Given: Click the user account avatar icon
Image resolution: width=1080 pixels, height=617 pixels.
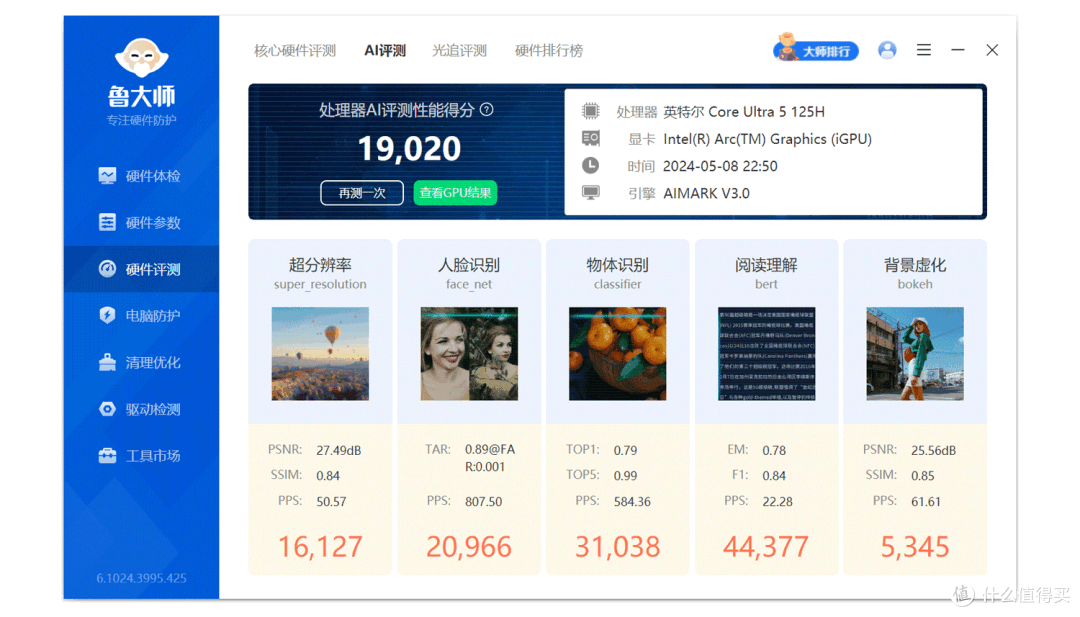Looking at the screenshot, I should point(886,50).
